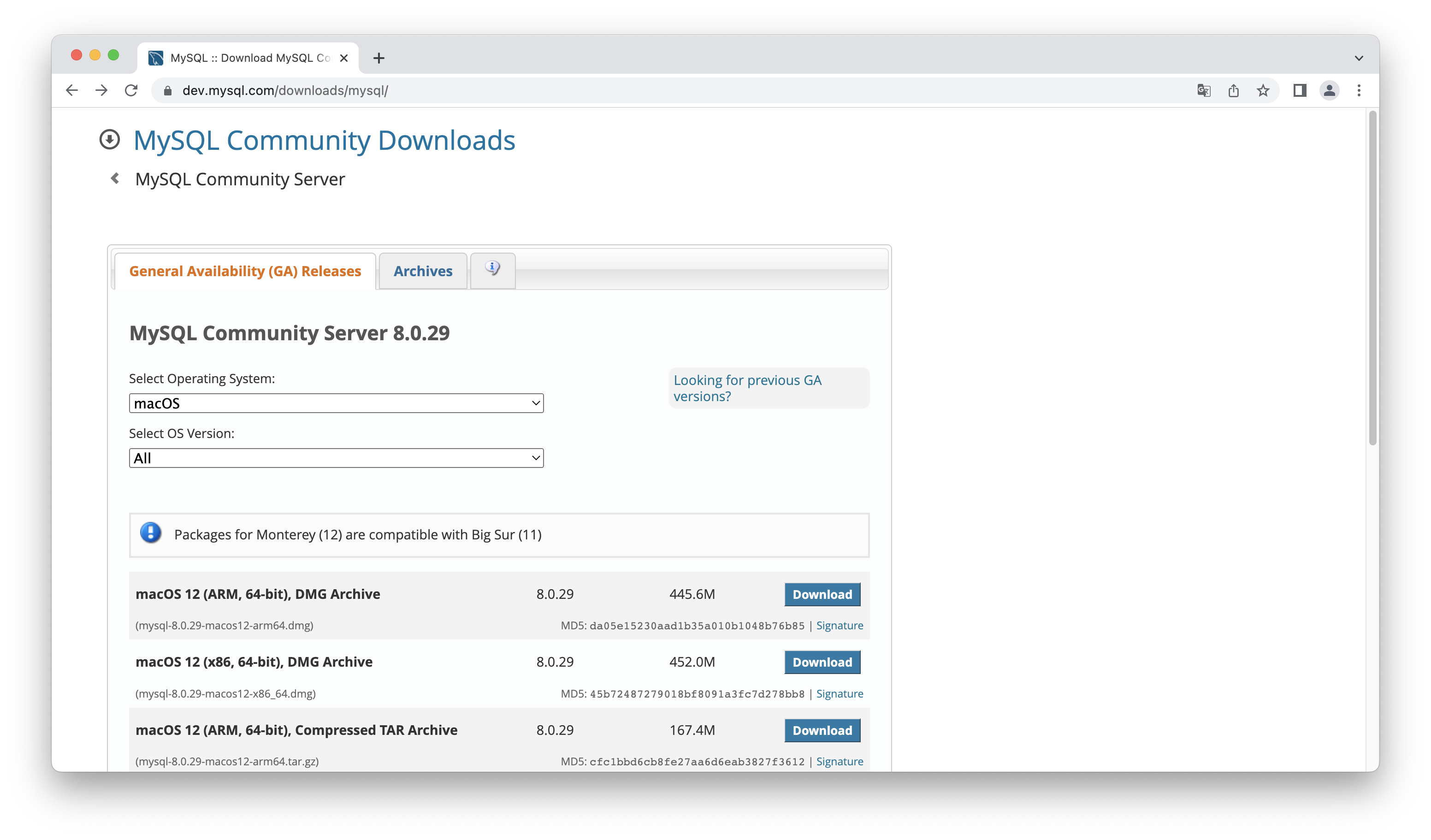Click the lock icon in address bar
Viewport: 1431px width, 840px height.
167,91
